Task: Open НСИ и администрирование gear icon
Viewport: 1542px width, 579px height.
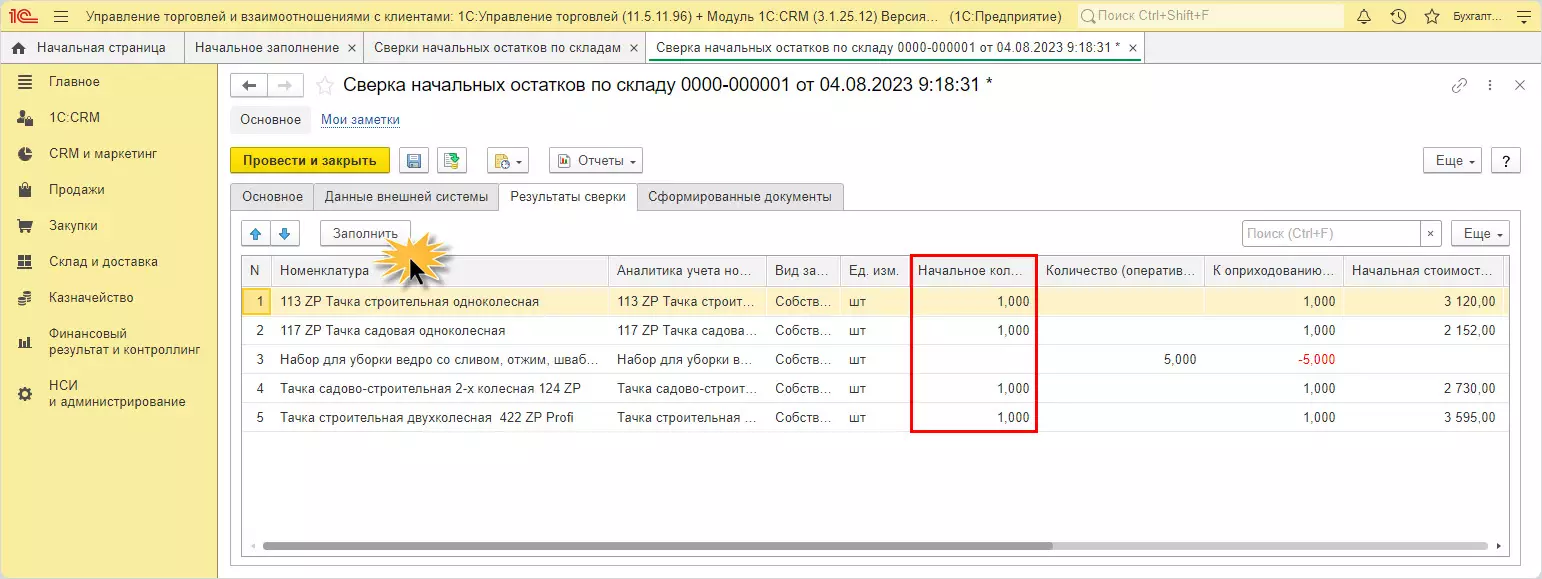Action: [26, 394]
